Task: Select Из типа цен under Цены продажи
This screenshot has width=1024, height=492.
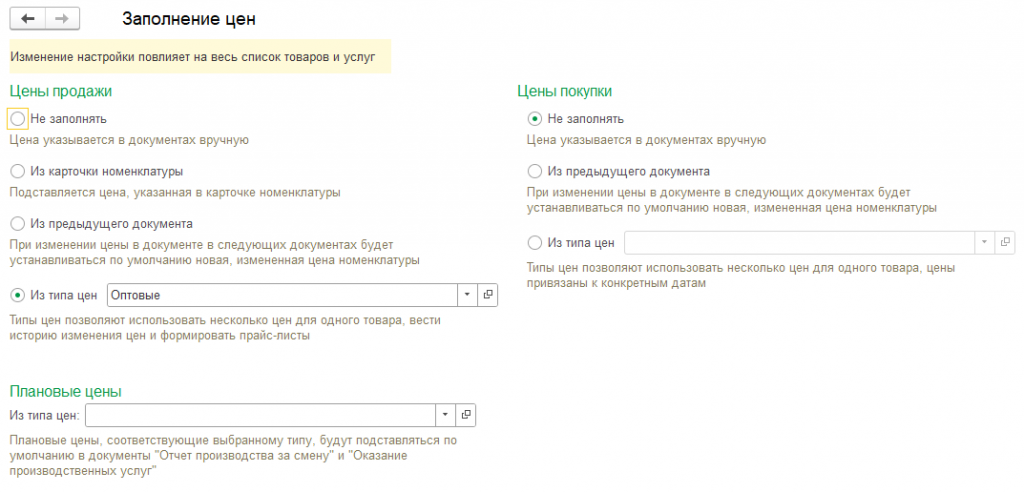Action: (18, 295)
